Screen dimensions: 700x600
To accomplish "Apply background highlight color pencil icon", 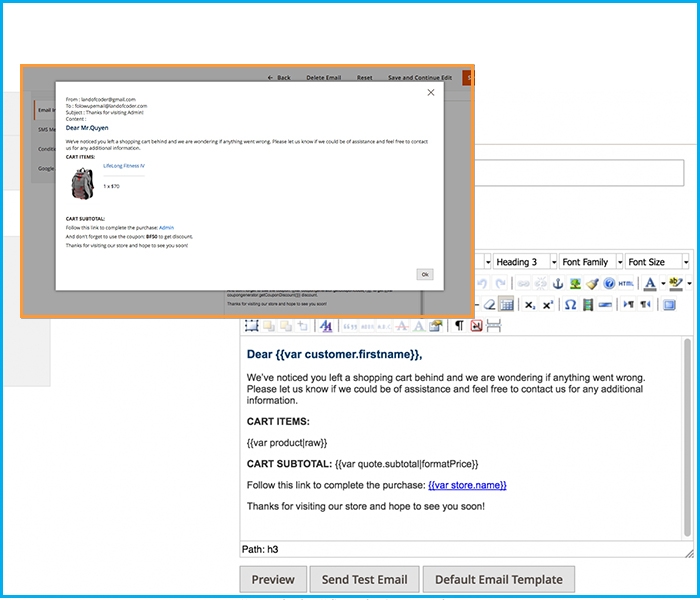I will 676,283.
